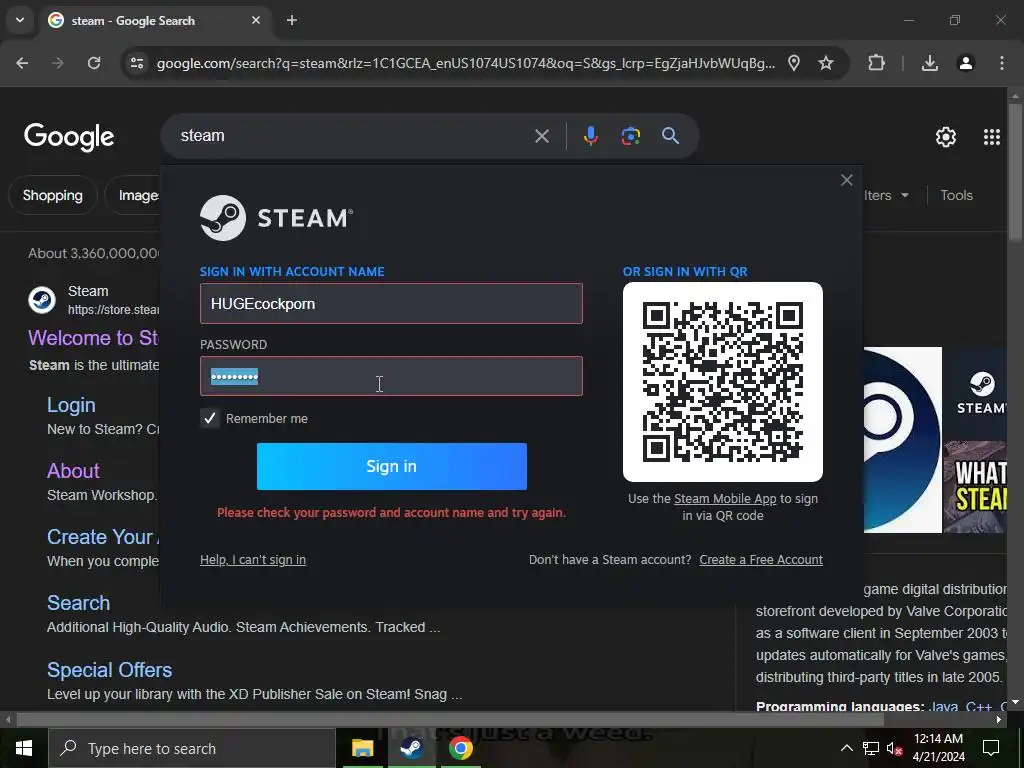Screen dimensions: 1024x768
Task: Open the Help, I can't sign in link
Action: point(253,560)
